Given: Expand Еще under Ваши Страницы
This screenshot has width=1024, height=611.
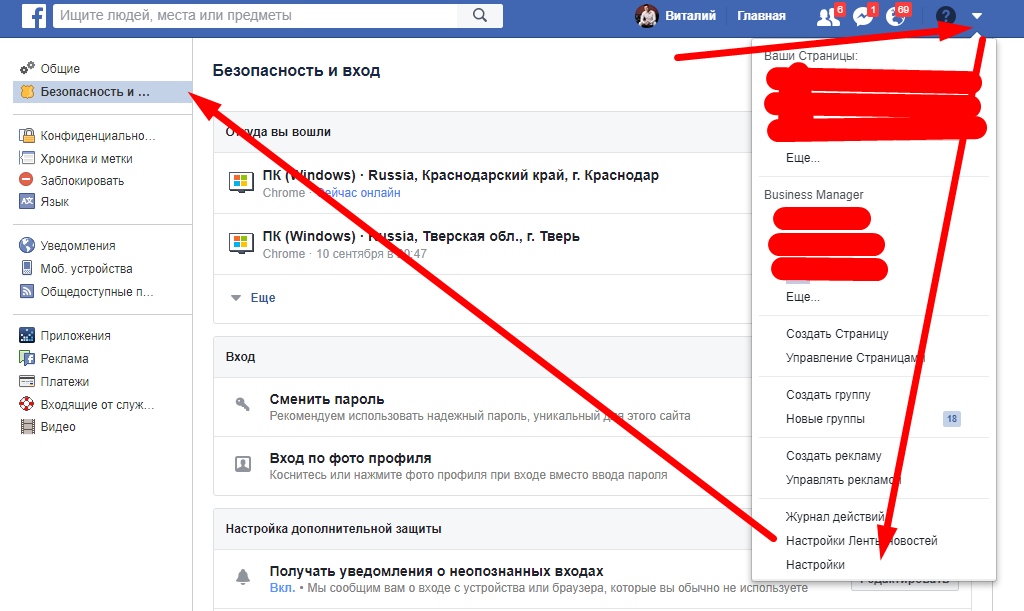Looking at the screenshot, I should coord(803,158).
